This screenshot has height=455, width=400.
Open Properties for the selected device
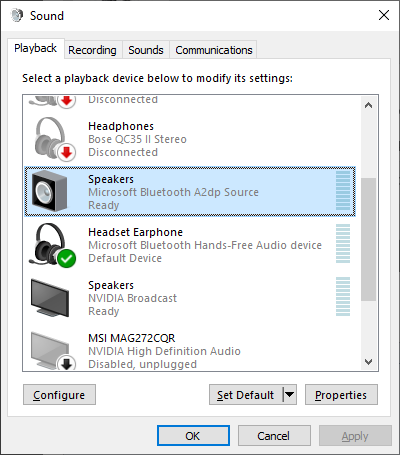[341, 395]
